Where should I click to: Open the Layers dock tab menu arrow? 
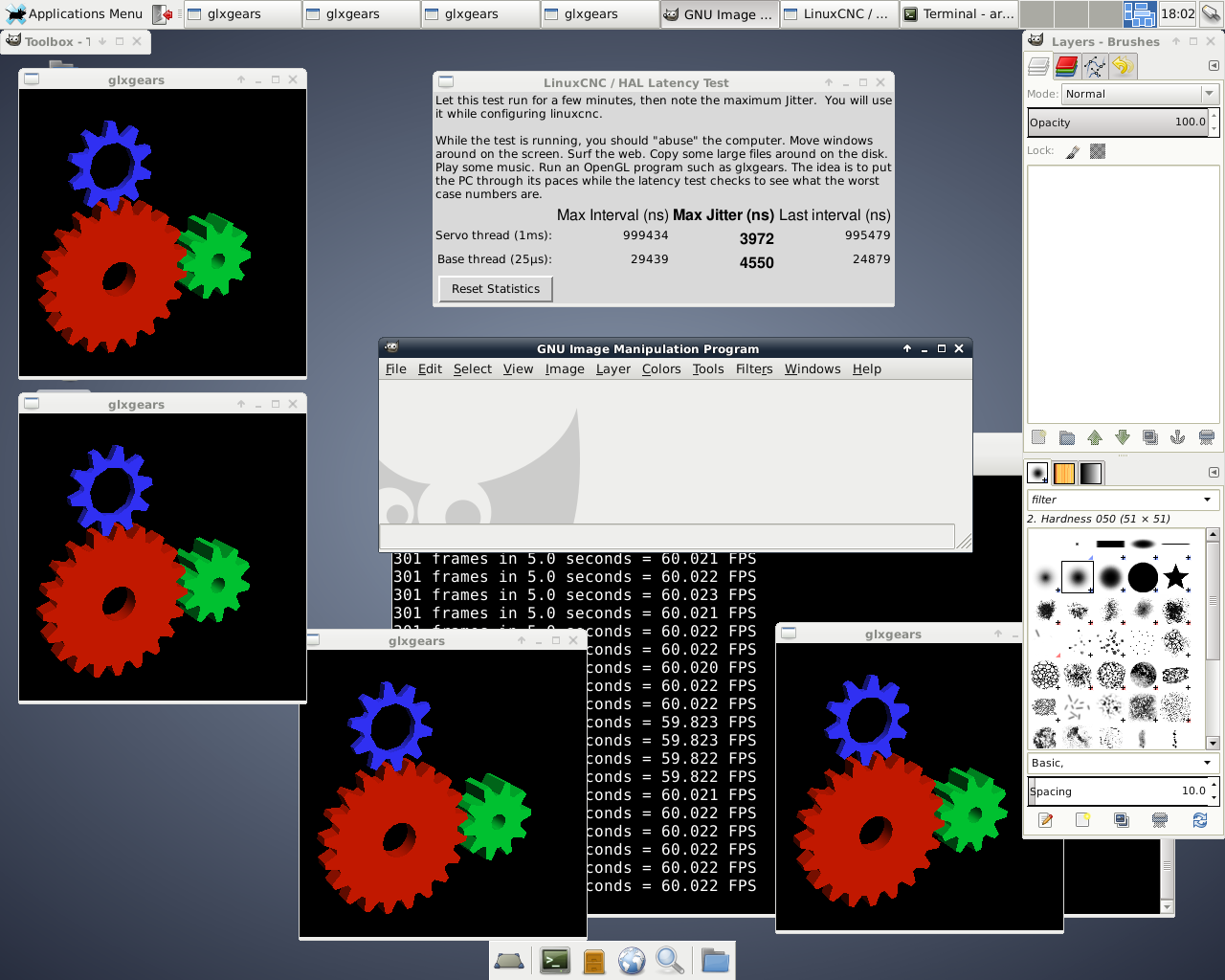1214,66
